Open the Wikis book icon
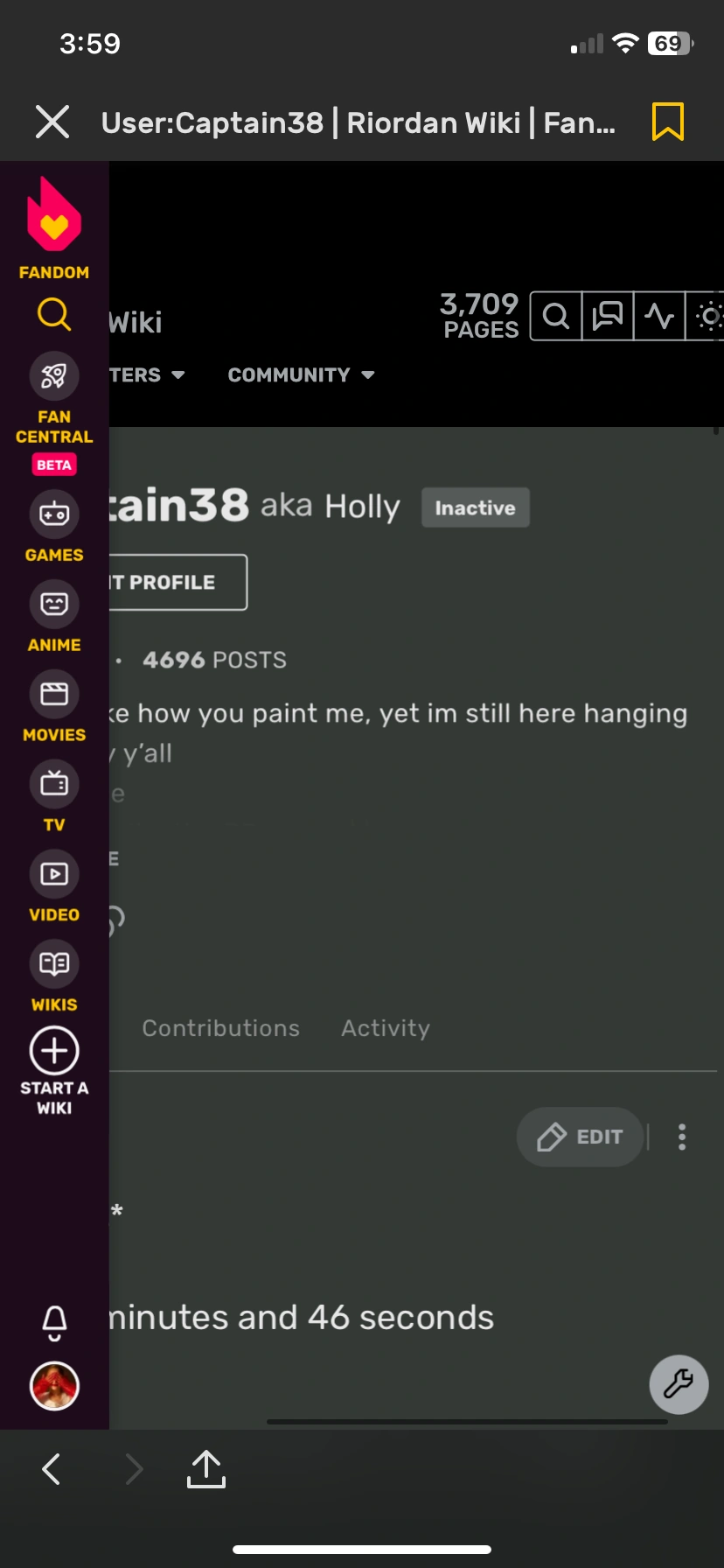724x1568 pixels. [54, 964]
